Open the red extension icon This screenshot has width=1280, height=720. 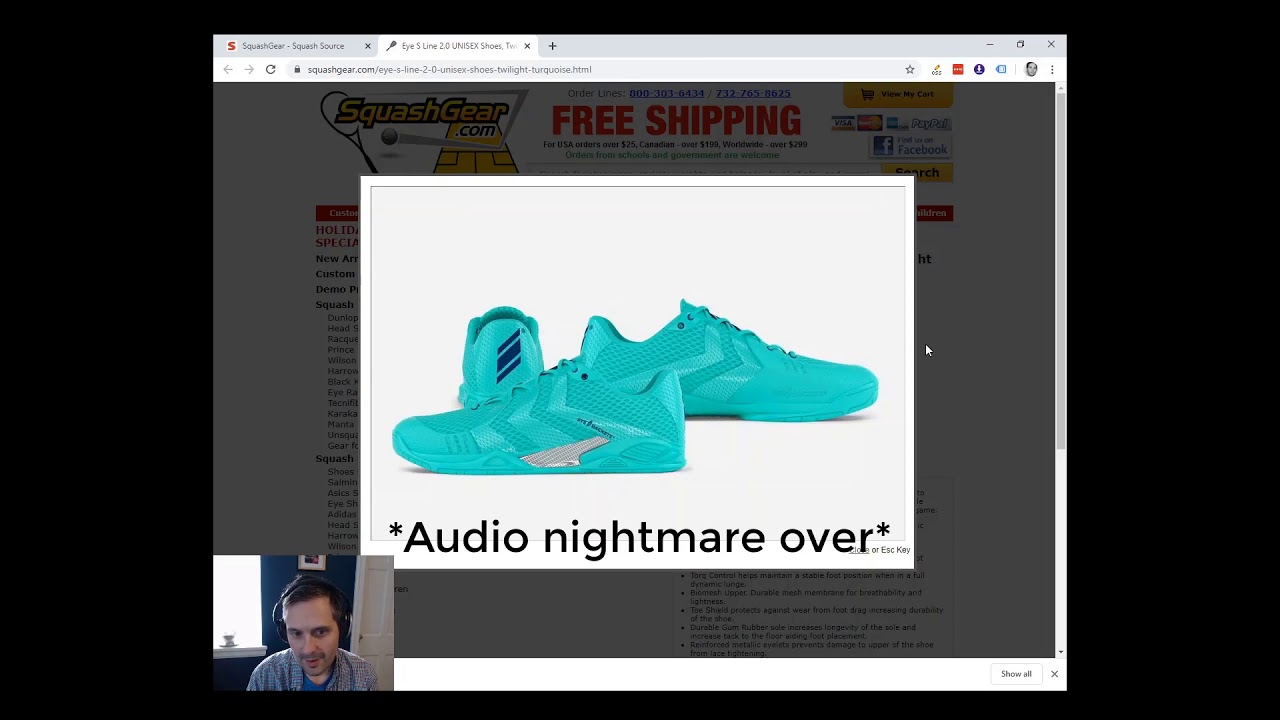coord(958,69)
